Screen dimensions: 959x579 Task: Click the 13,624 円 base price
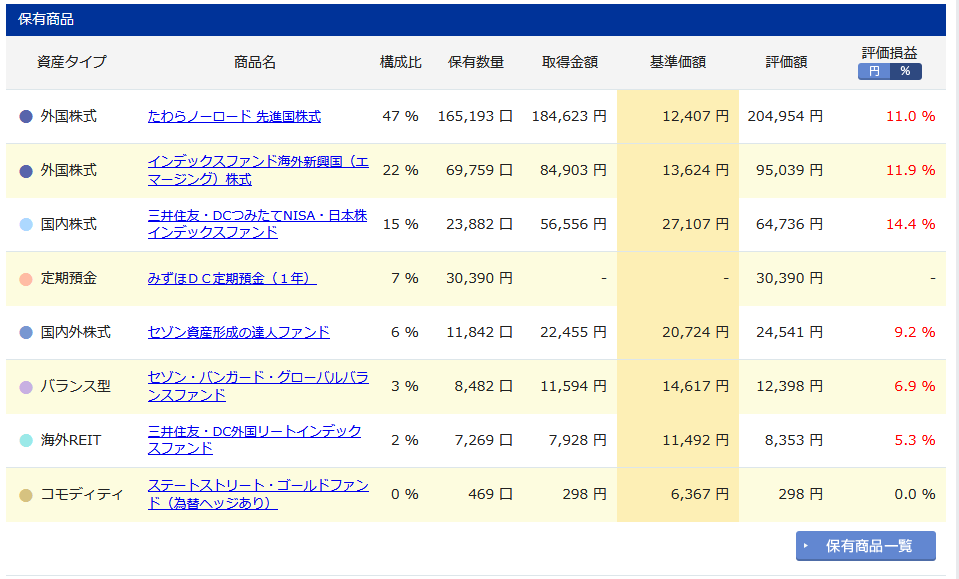(x=696, y=170)
